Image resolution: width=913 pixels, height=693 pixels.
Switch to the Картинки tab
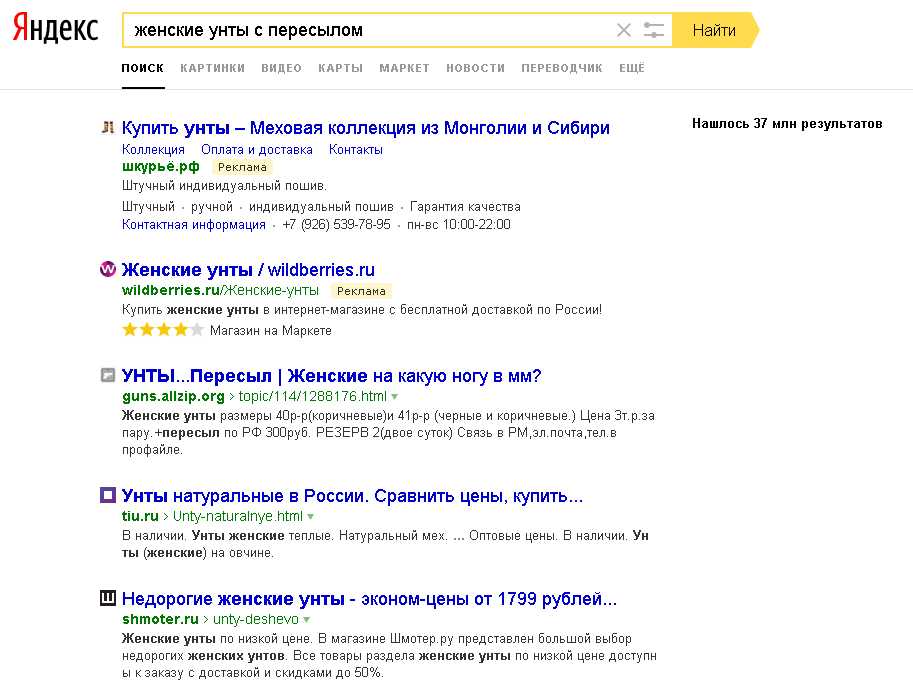[x=212, y=68]
